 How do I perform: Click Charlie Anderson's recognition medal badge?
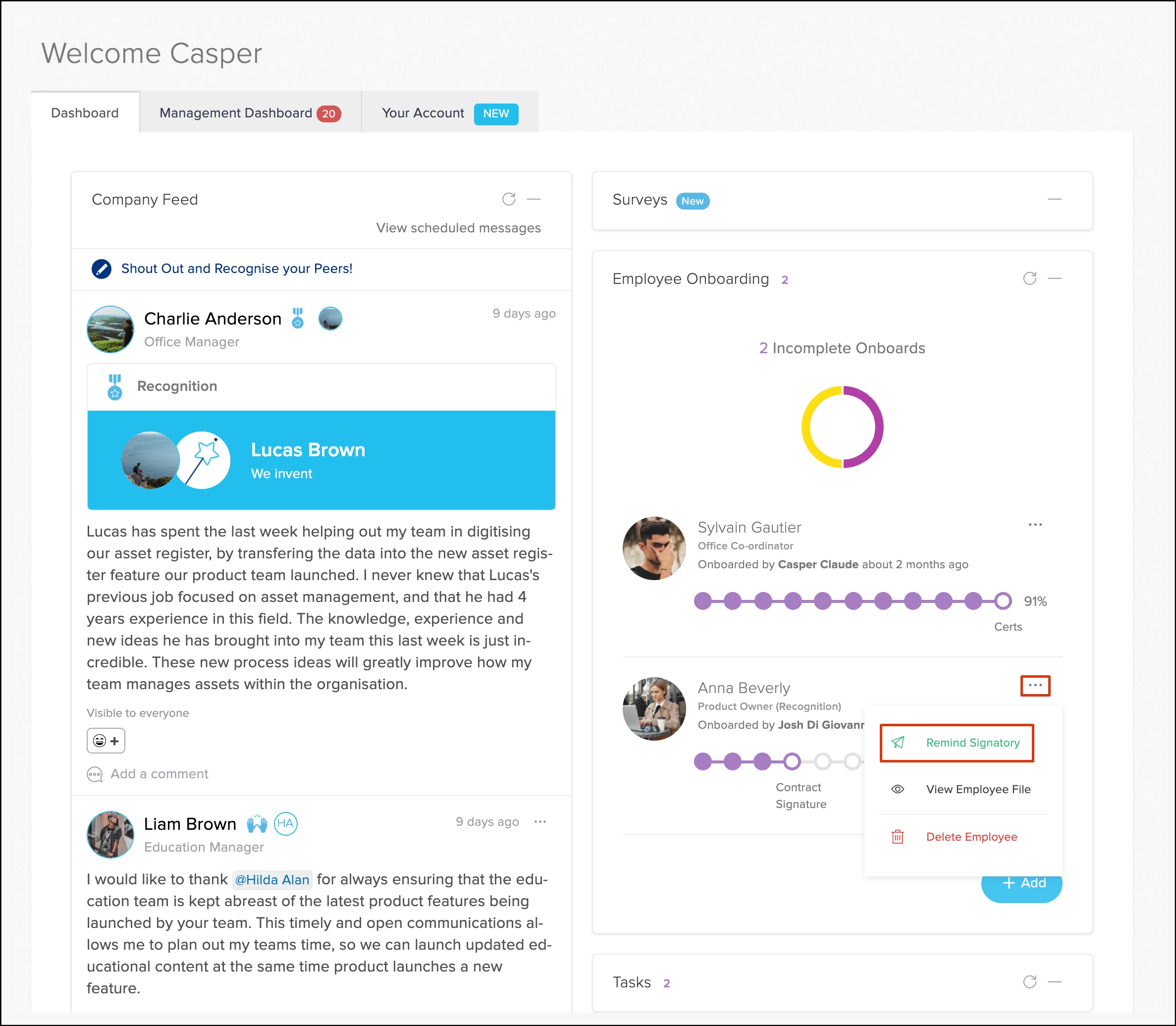[298, 319]
